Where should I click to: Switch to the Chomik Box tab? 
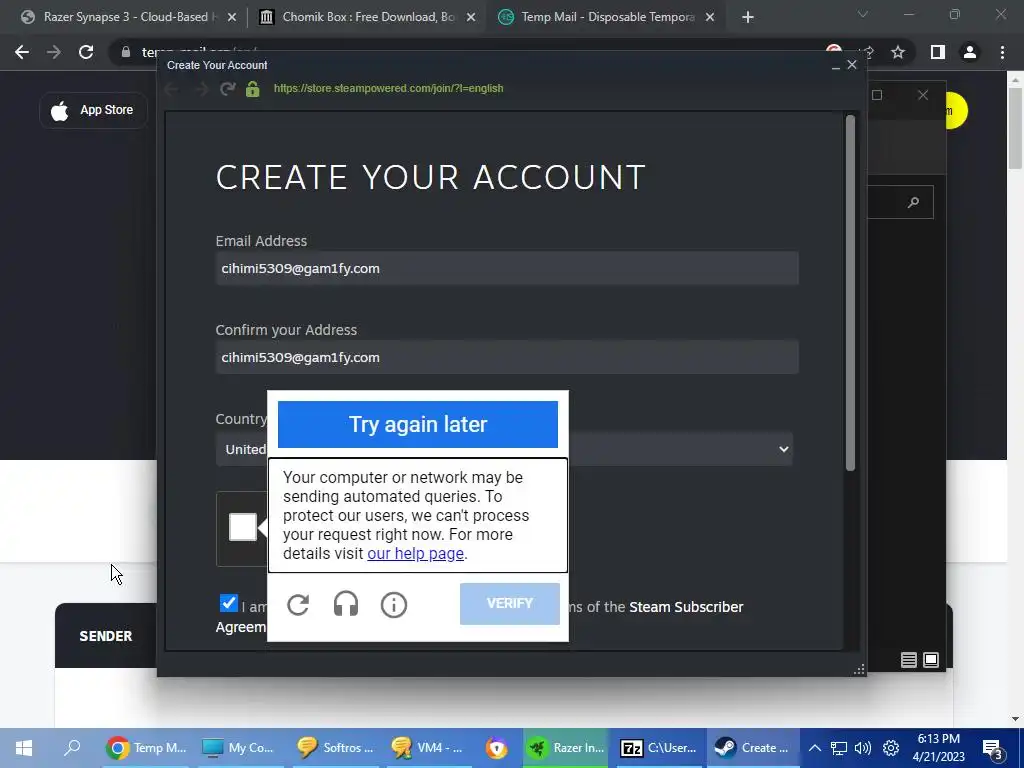coord(366,17)
